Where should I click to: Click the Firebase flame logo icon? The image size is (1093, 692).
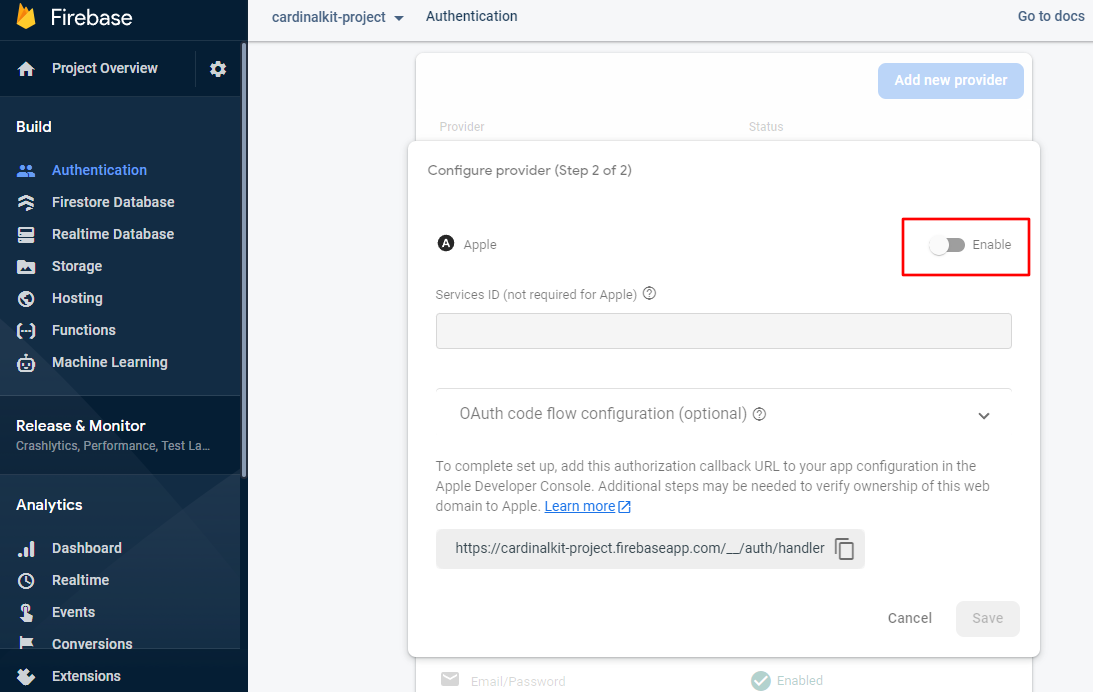coord(26,17)
